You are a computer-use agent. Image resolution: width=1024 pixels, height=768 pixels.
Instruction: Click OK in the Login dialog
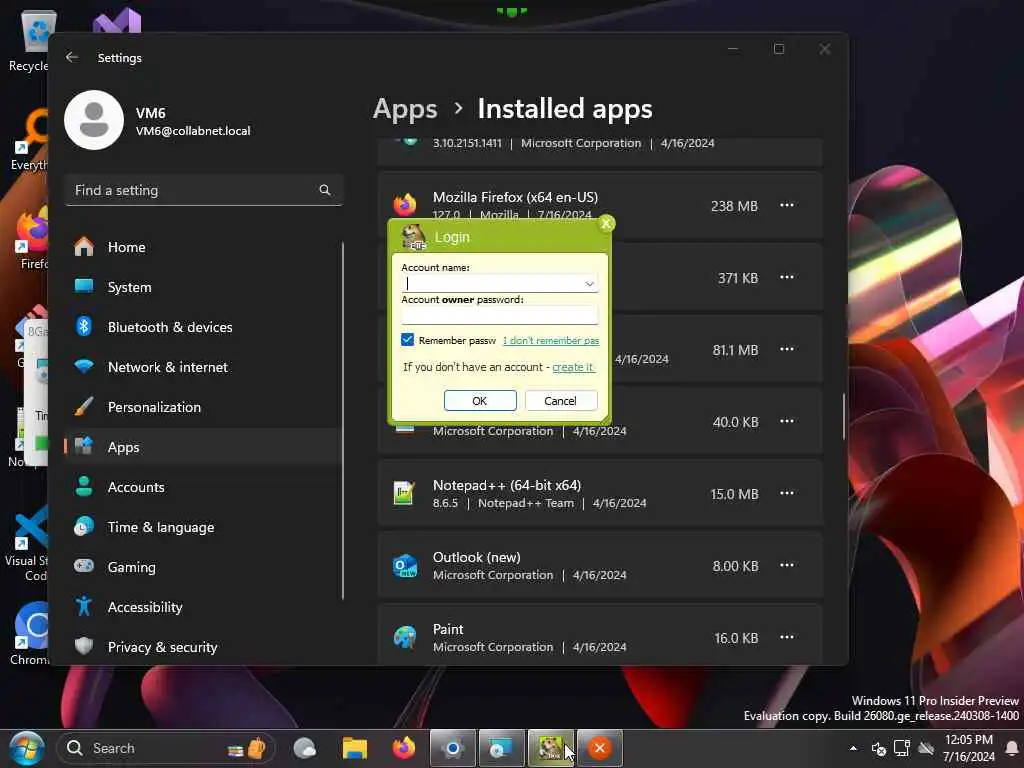coord(480,401)
